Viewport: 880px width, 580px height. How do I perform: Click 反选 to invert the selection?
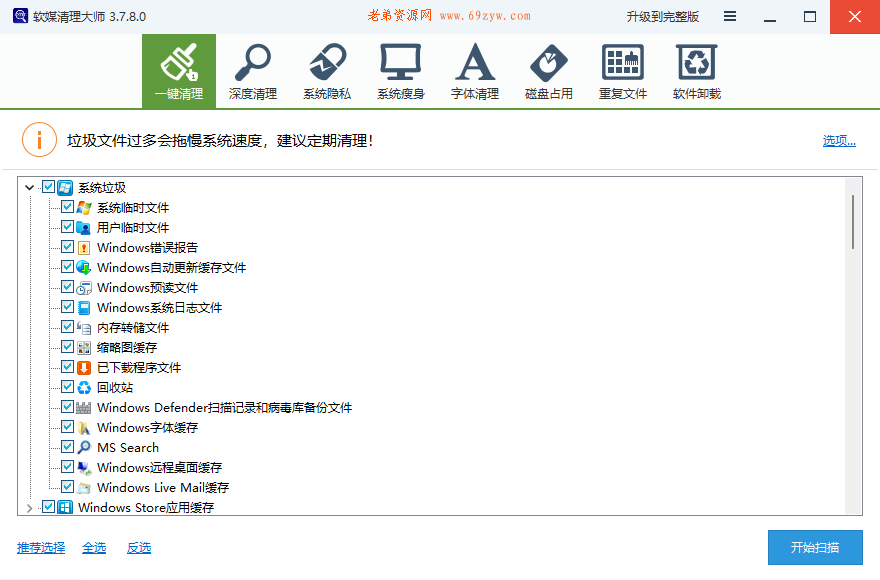(x=138, y=547)
